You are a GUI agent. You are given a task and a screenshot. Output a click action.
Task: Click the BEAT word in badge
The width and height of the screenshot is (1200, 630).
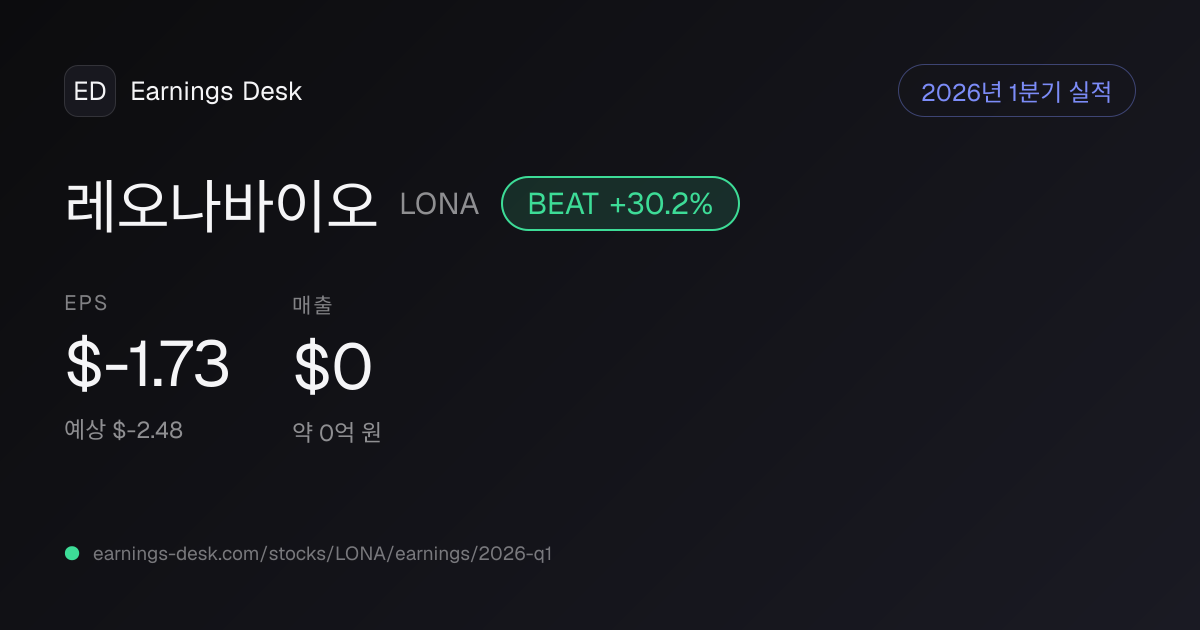click(x=563, y=204)
